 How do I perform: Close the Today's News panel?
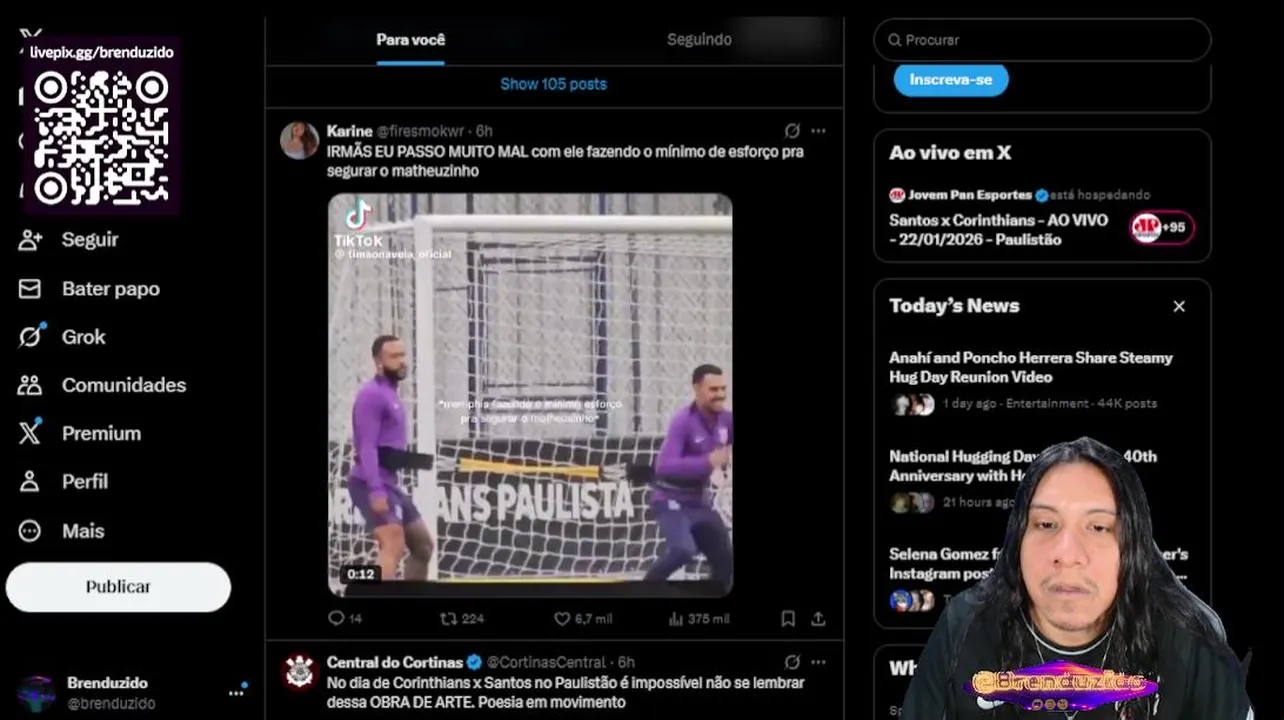[1179, 307]
